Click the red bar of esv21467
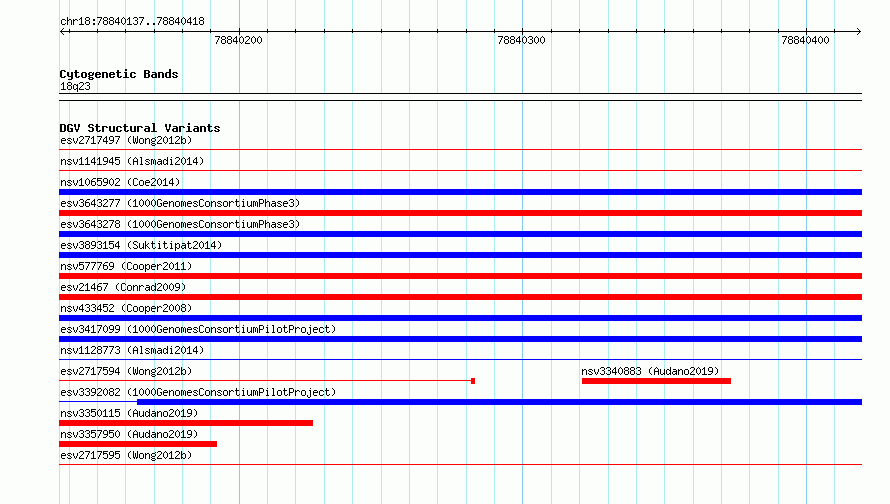The width and height of the screenshot is (890, 504). pos(460,297)
